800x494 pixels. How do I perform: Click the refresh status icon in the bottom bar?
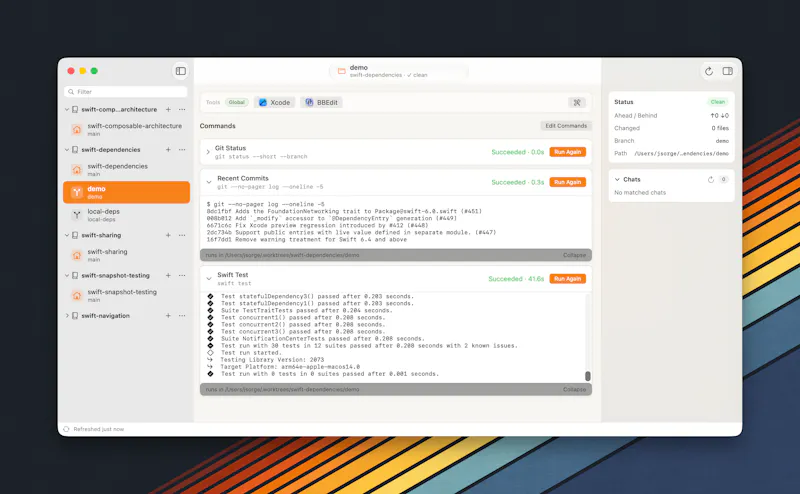point(66,429)
